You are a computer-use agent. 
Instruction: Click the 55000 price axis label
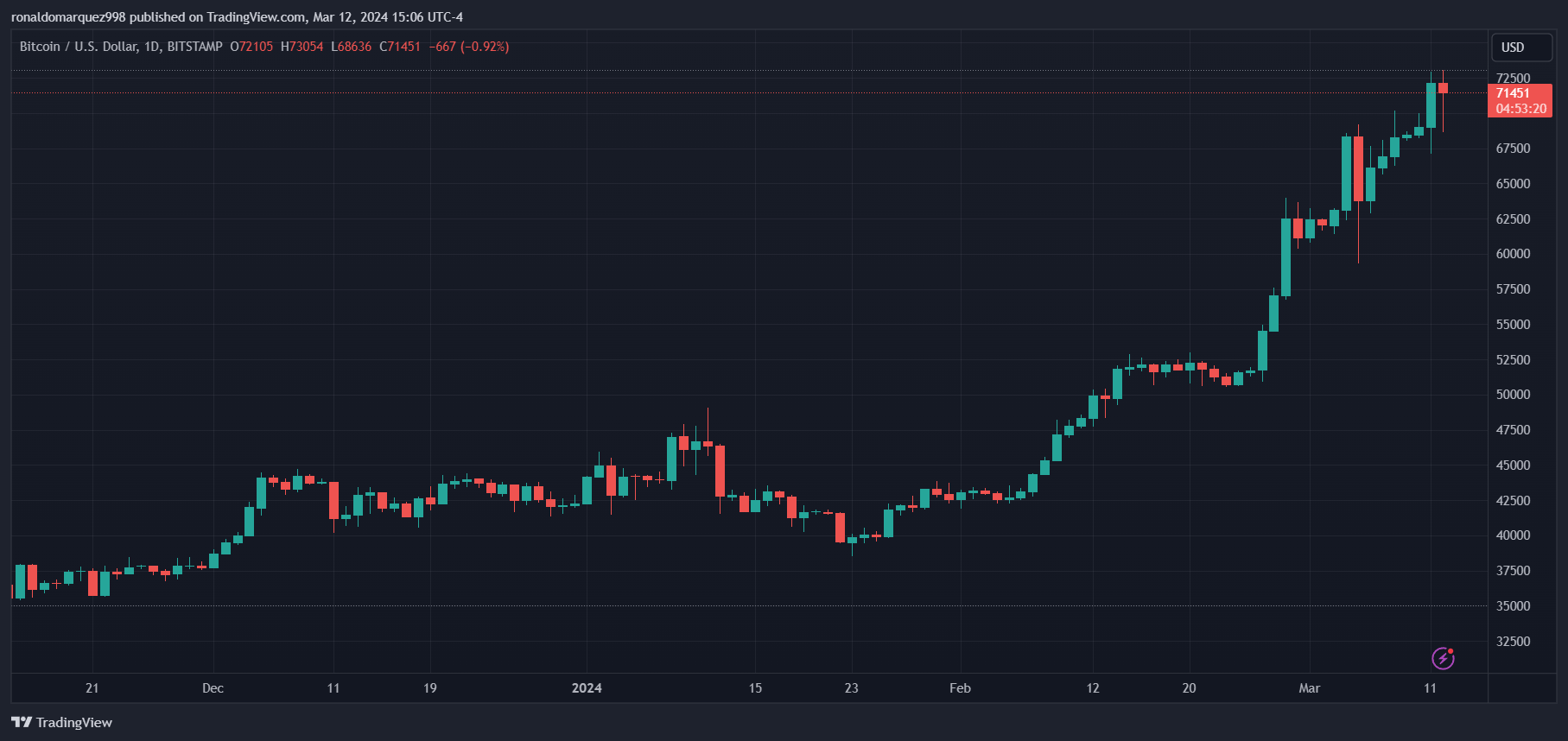1513,325
